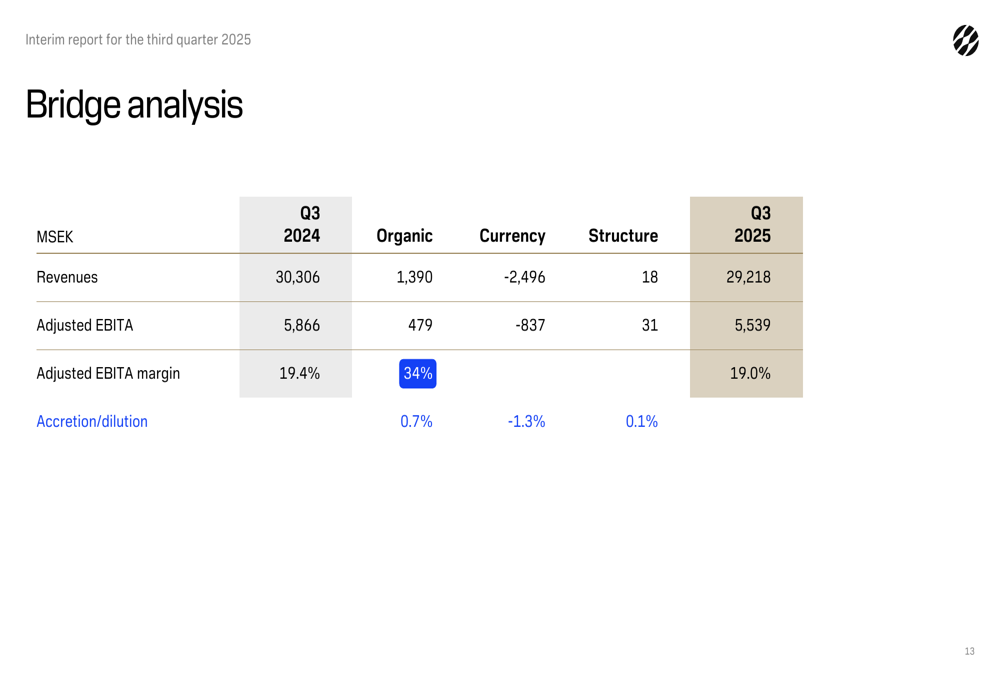
Task: Click the Interim report header text
Action: coord(138,40)
